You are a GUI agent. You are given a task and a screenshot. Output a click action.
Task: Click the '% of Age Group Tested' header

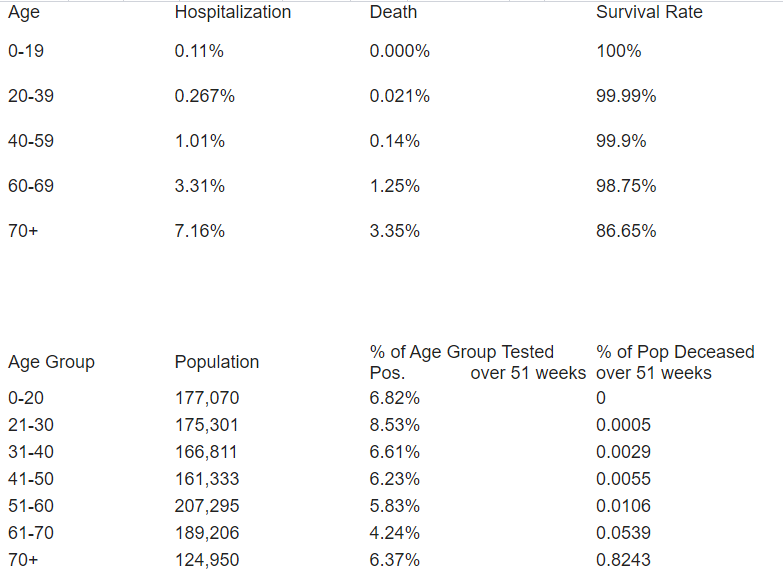click(x=461, y=352)
